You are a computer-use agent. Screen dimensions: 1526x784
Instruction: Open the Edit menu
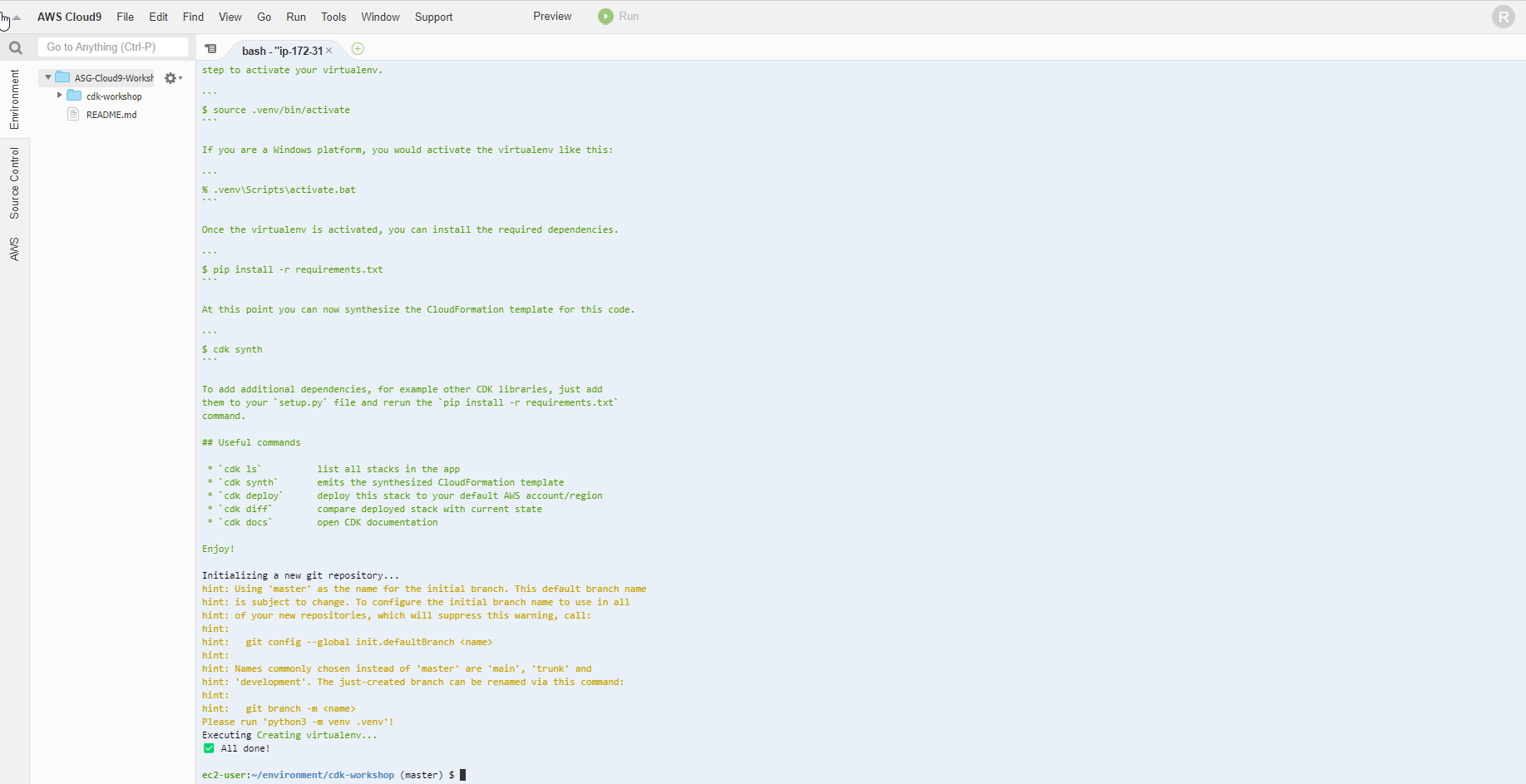pos(158,17)
